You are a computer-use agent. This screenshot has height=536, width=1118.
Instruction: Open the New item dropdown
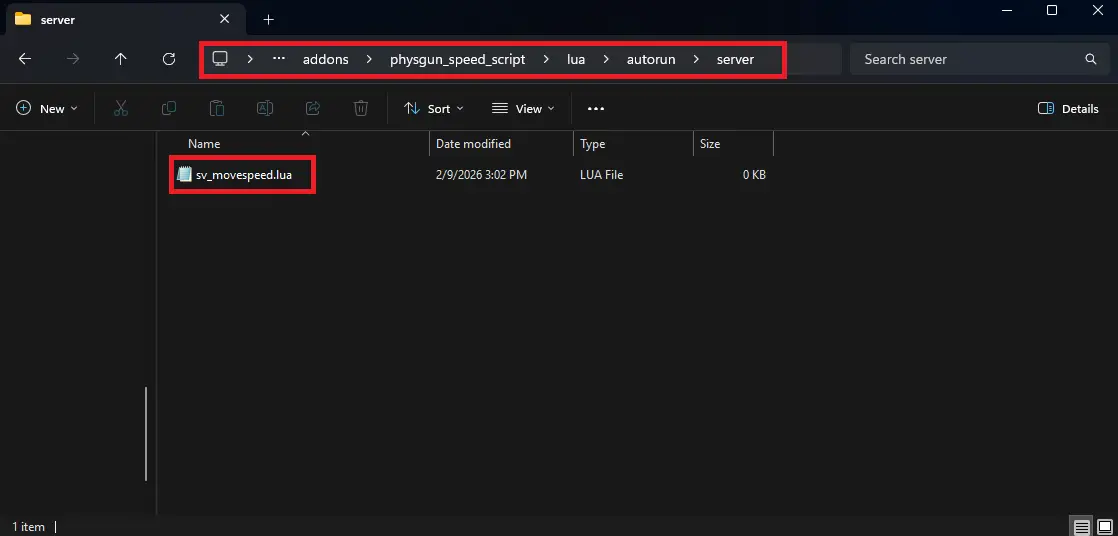coord(47,108)
